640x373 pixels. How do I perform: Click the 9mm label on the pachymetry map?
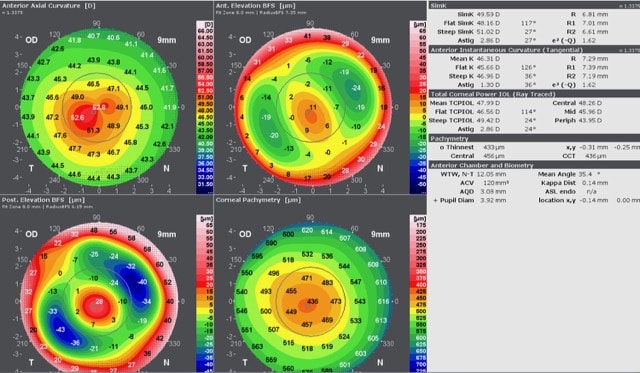(380, 234)
